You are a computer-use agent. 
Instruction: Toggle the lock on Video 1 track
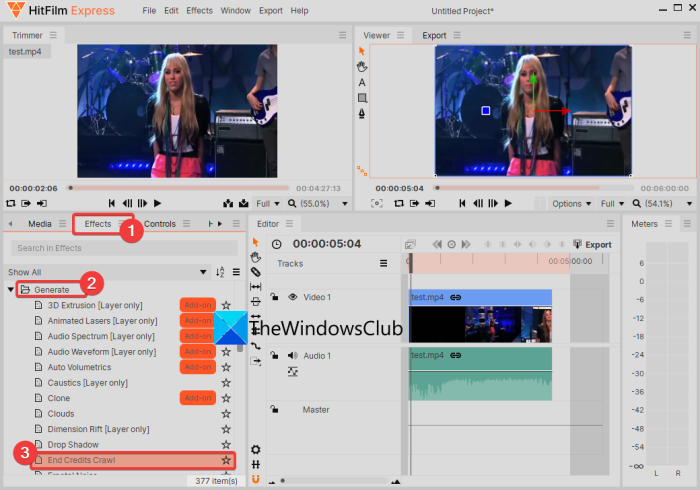[x=274, y=297]
